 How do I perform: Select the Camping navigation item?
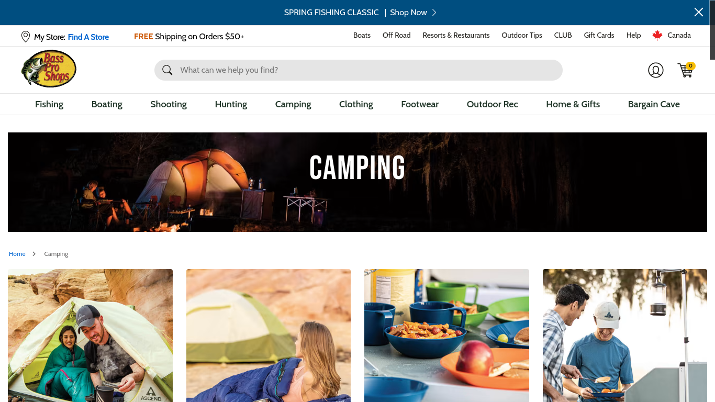(x=293, y=104)
